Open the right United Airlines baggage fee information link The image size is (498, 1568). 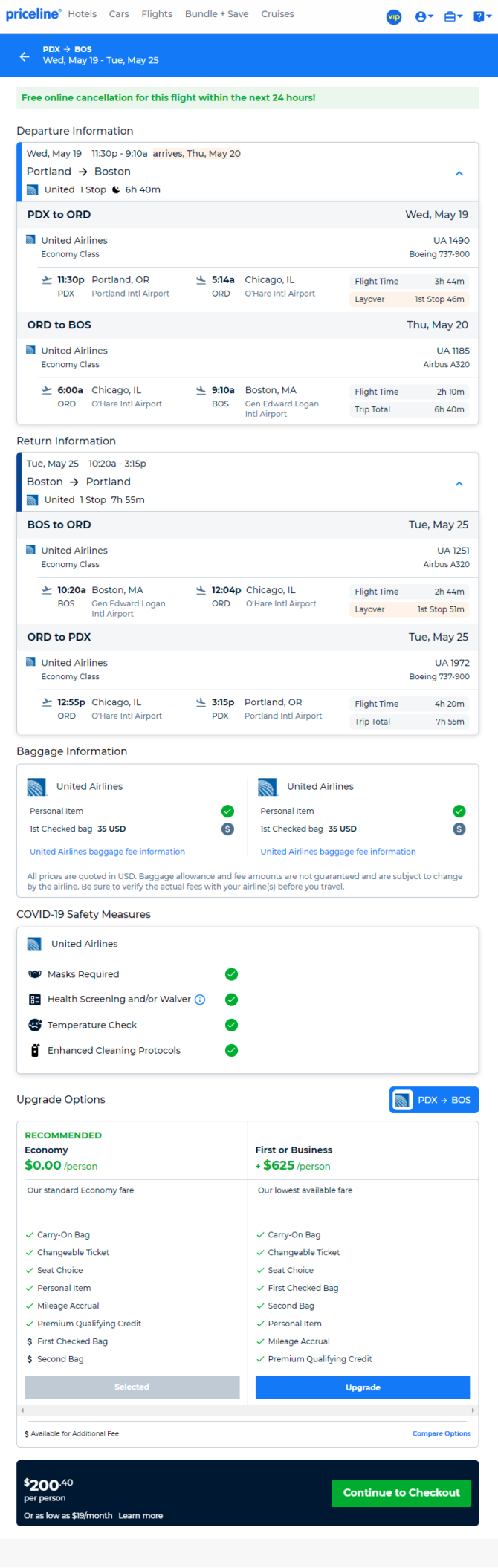click(337, 852)
